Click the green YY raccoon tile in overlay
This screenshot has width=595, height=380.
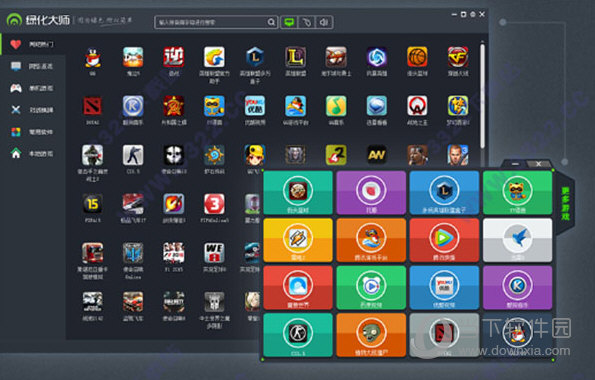click(518, 192)
